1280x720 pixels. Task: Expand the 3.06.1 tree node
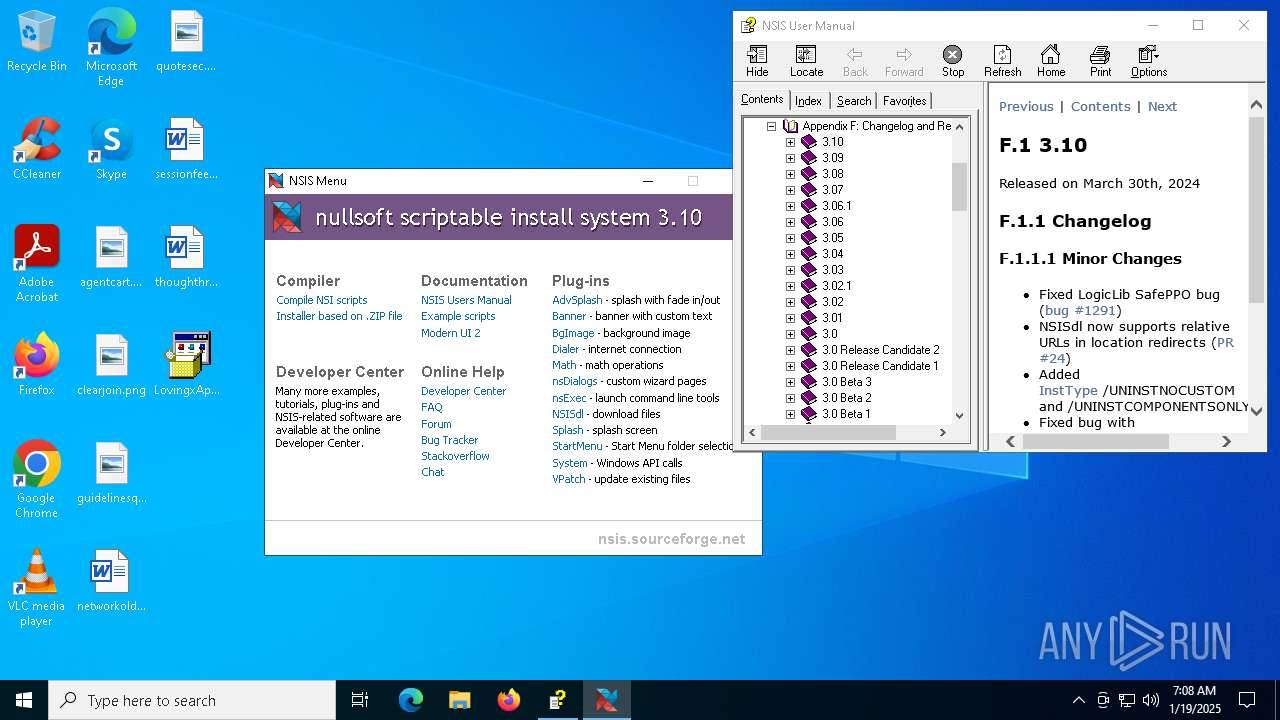[x=790, y=206]
